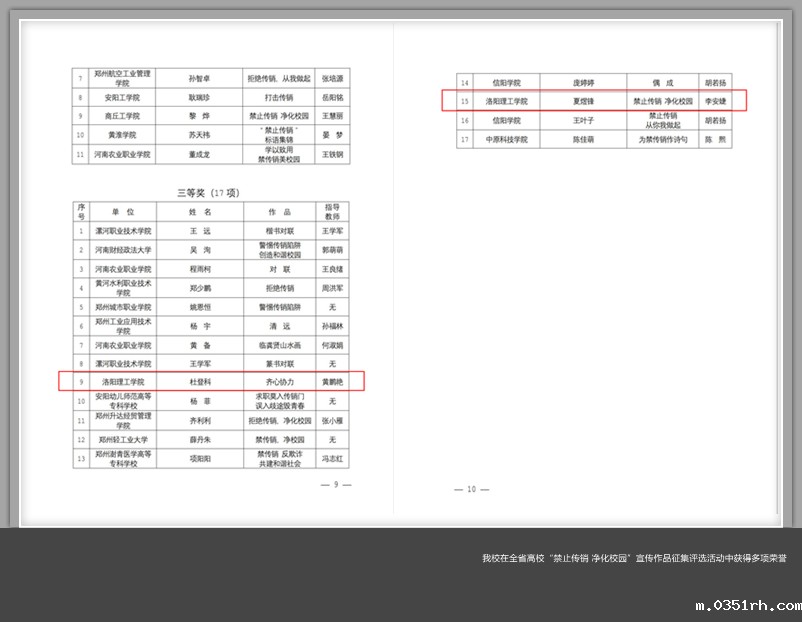This screenshot has width=802, height=622.
Task: Click the 指导教师 column header
Action: point(332,213)
